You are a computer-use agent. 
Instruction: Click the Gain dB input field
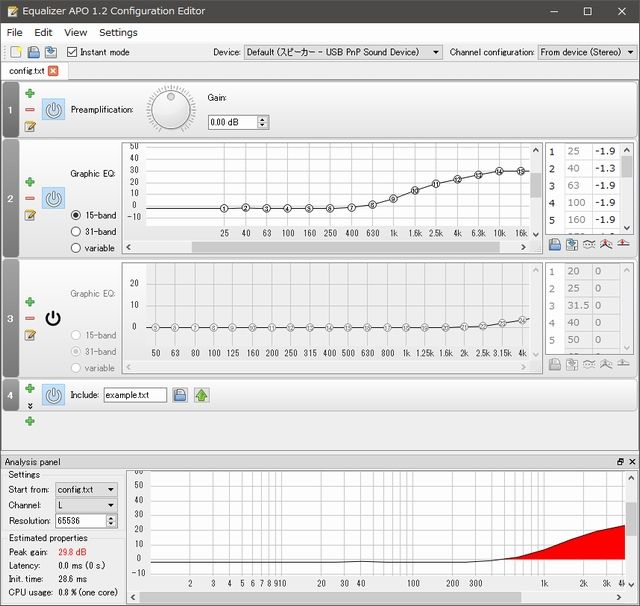pos(232,122)
